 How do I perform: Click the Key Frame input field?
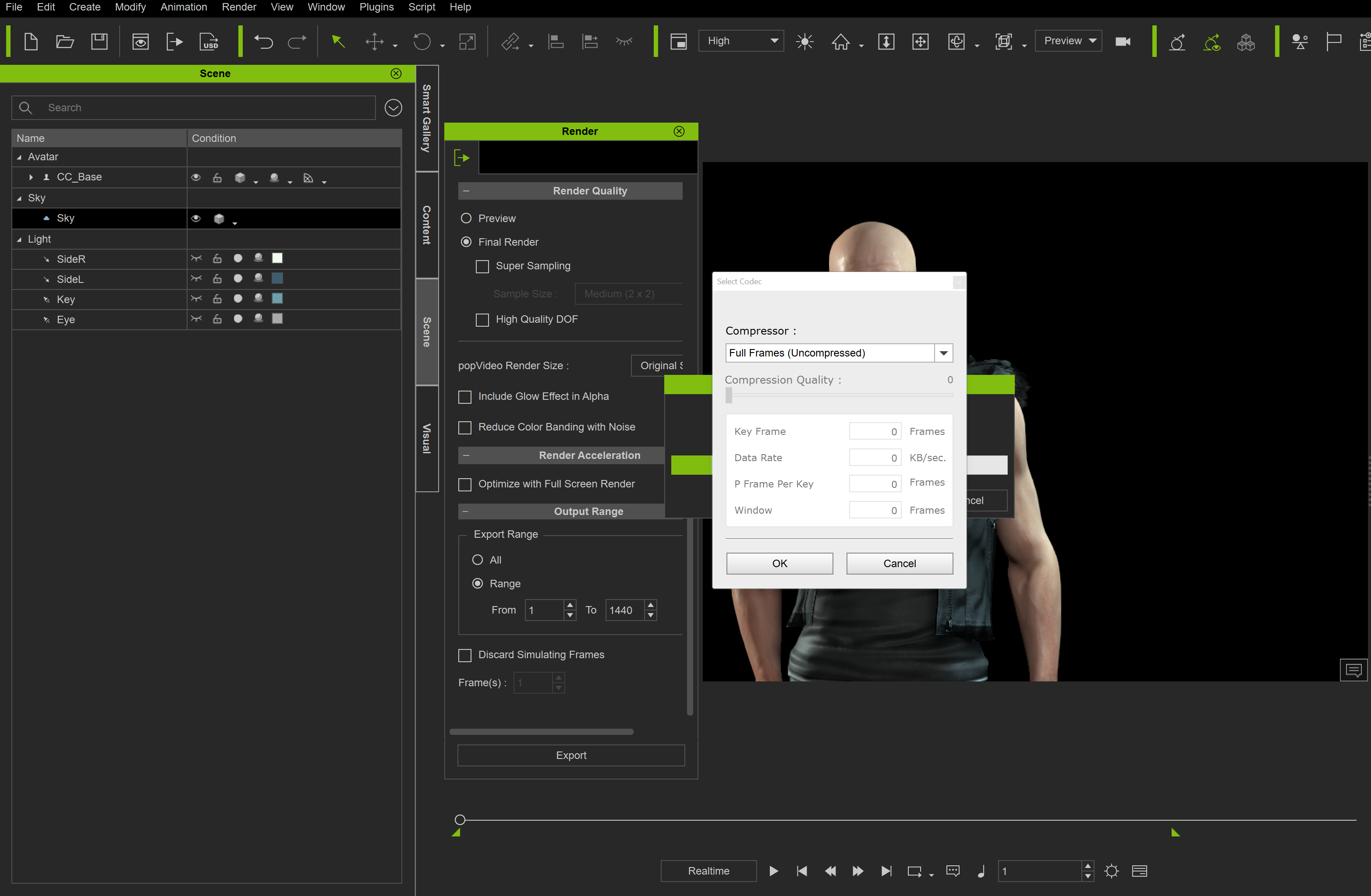[874, 431]
